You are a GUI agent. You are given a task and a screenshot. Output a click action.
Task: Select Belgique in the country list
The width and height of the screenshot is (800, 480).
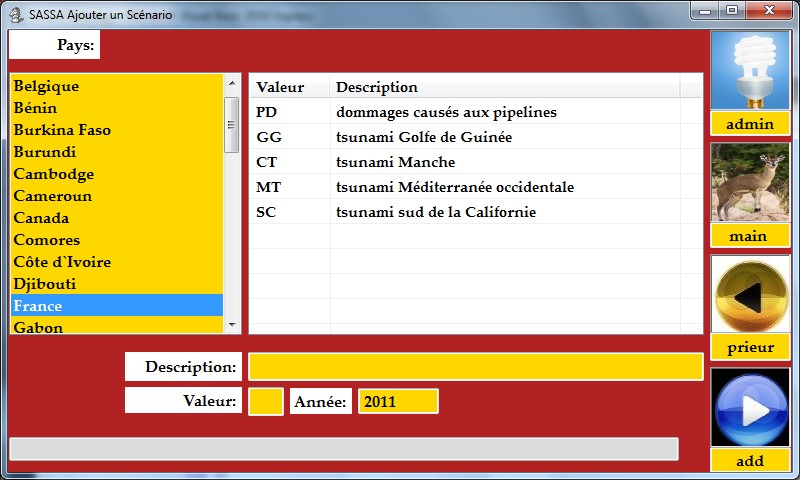point(116,86)
